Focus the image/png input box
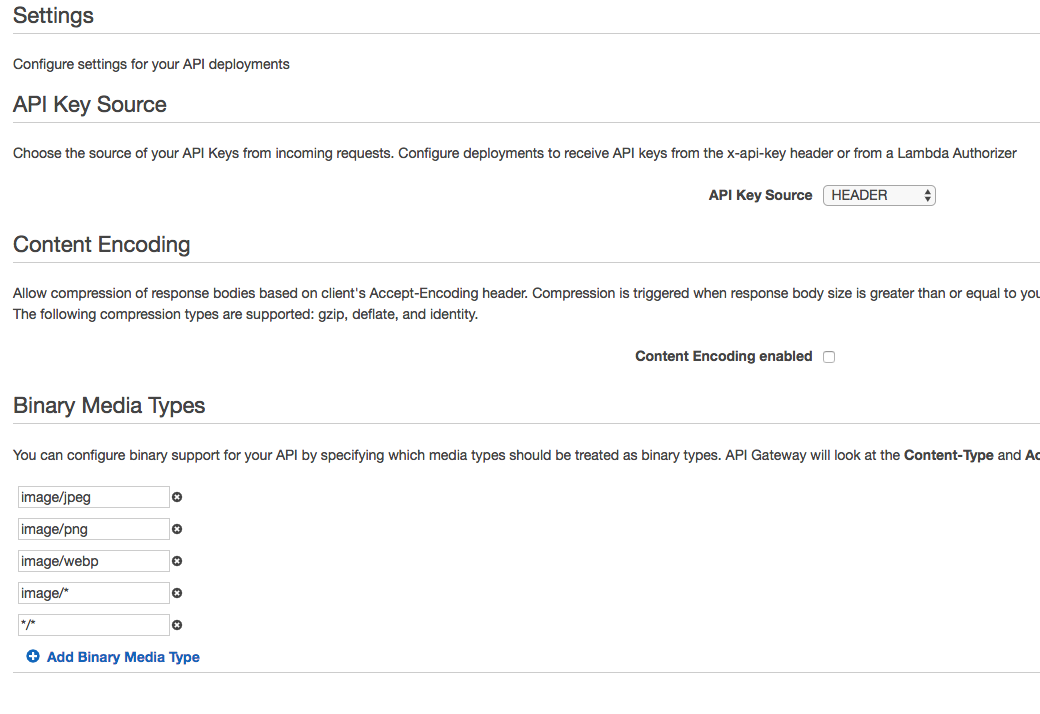Viewport: 1040px width, 714px height. click(x=93, y=529)
